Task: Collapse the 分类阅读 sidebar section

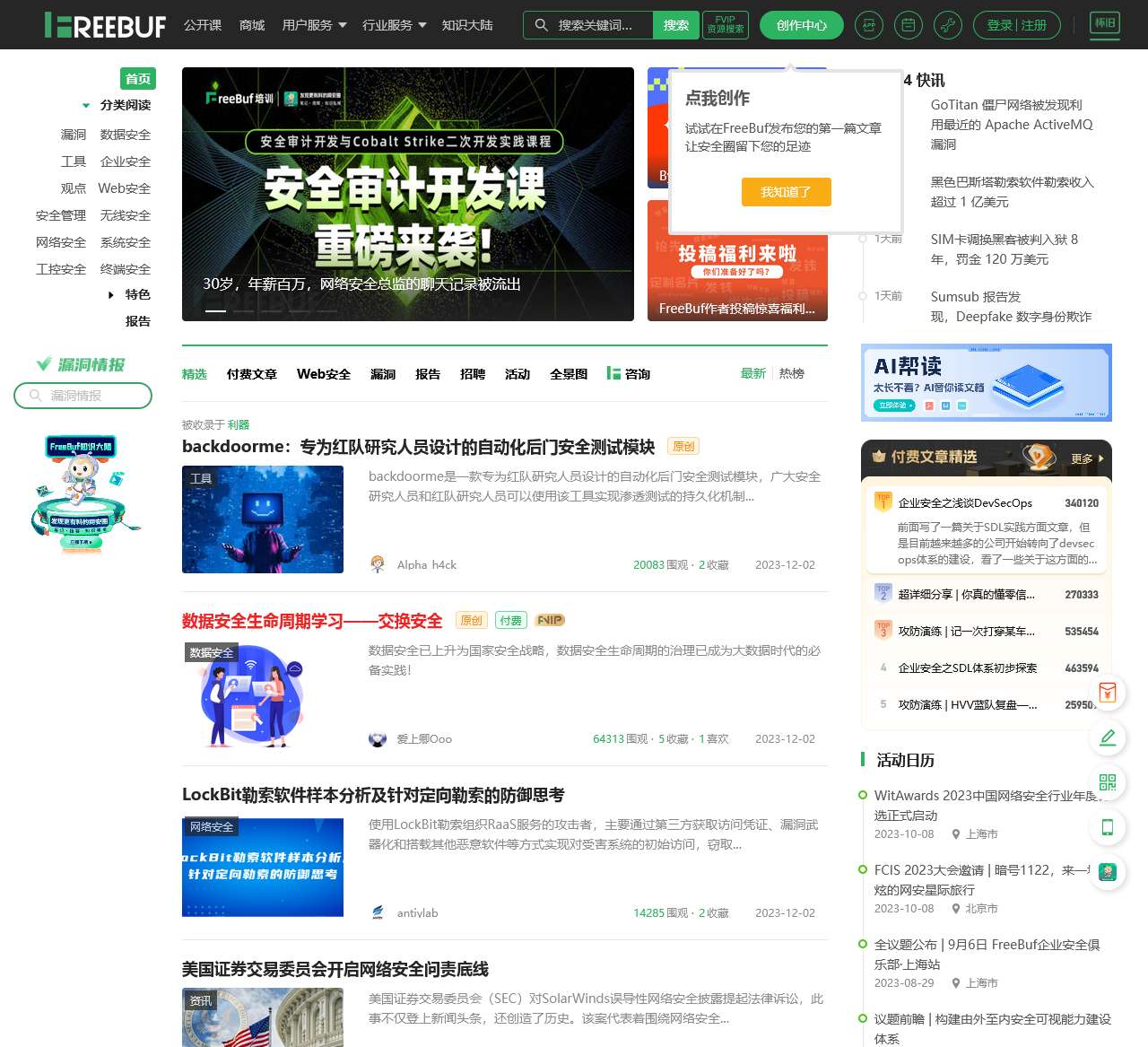Action: (85, 106)
